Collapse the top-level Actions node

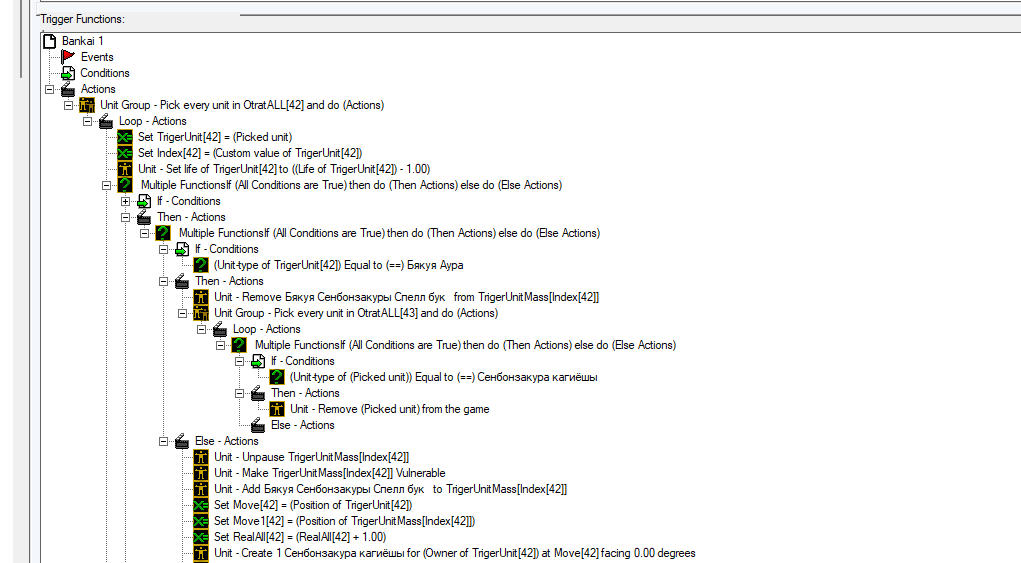click(49, 89)
